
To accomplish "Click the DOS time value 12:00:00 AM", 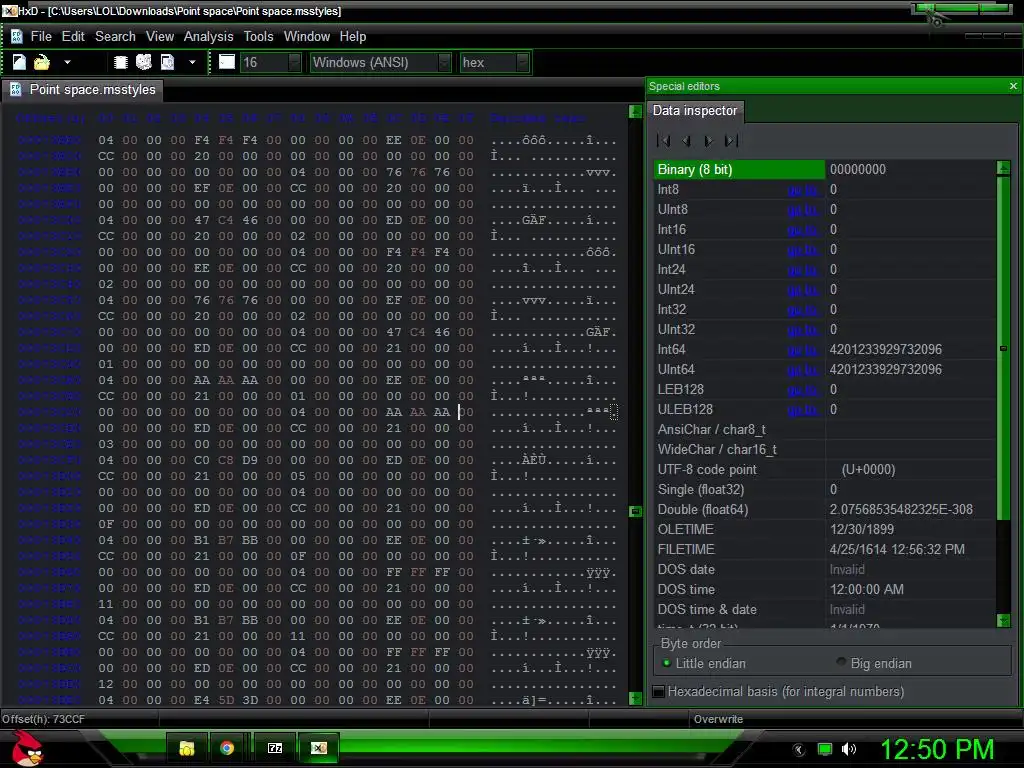I will click(866, 589).
